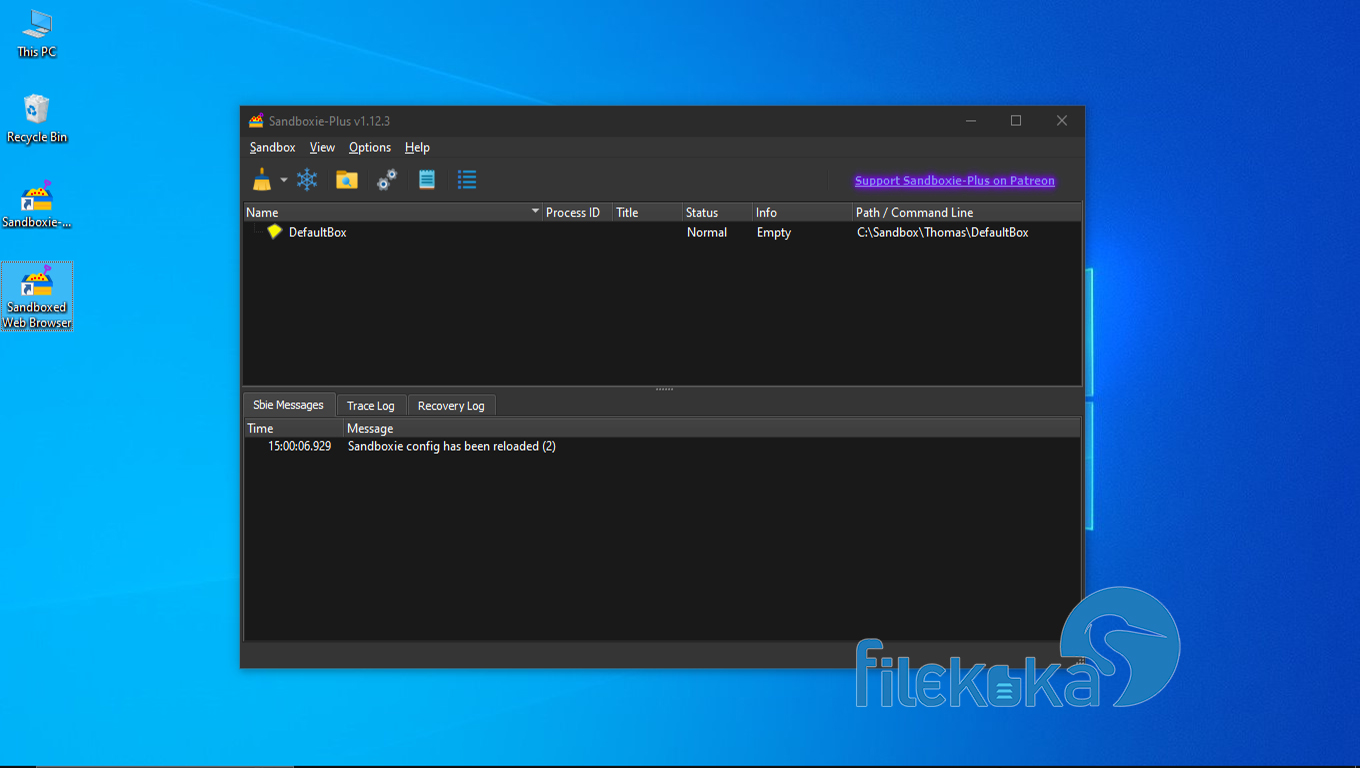Click the Time column header in log
The height and width of the screenshot is (768, 1360).
pos(294,428)
